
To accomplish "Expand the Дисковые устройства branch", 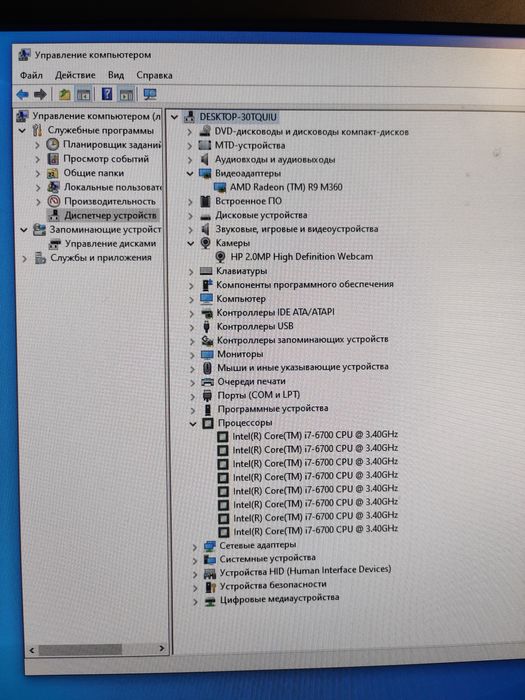I will [191, 216].
